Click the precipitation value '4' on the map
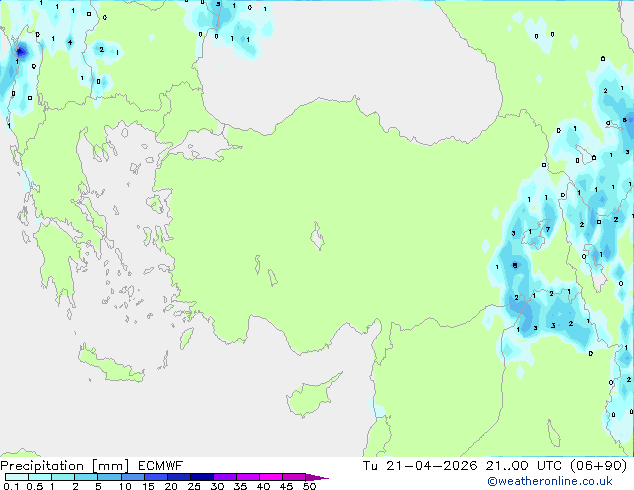634x490 pixels. point(70,42)
